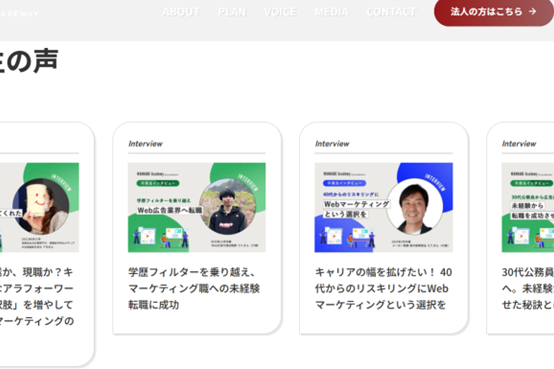Click the AREWAY site logo
Image resolution: width=554 pixels, height=369 pixels.
coord(19,14)
